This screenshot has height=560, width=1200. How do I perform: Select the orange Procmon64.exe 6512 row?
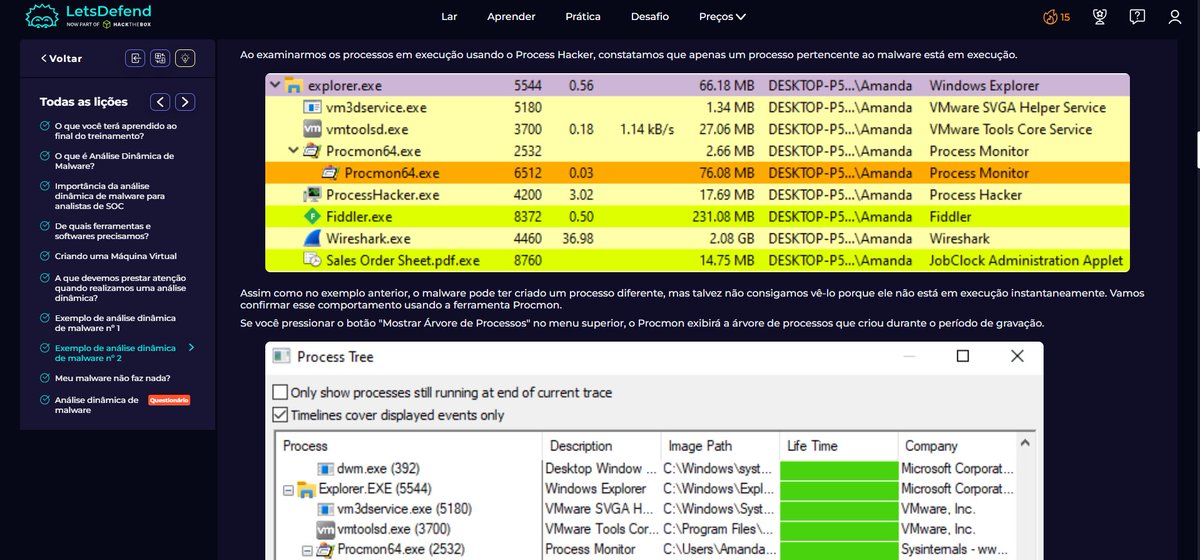[697, 173]
